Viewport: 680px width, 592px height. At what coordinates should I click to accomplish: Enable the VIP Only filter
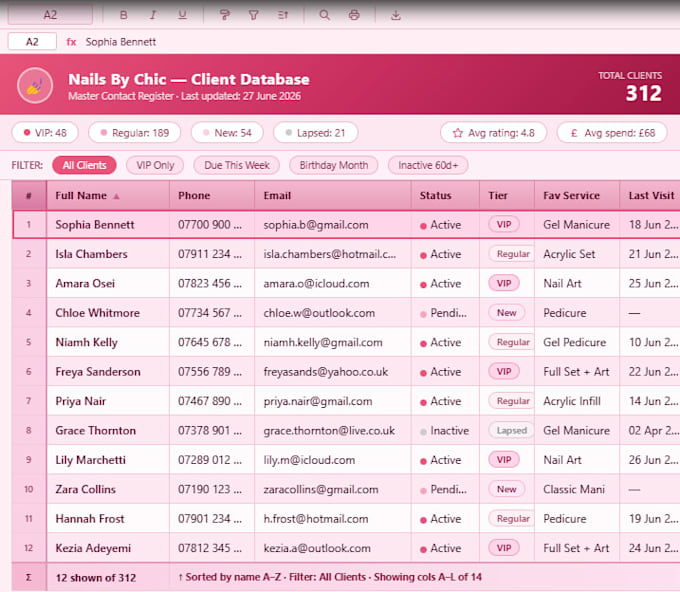coord(155,165)
